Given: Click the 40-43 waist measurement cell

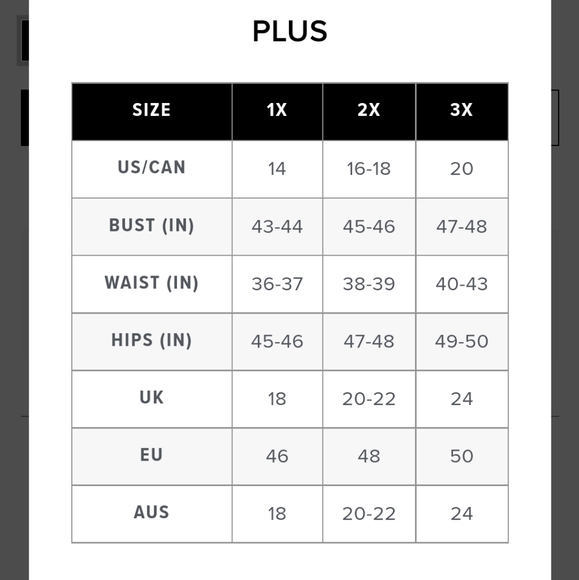Looking at the screenshot, I should pos(462,284).
